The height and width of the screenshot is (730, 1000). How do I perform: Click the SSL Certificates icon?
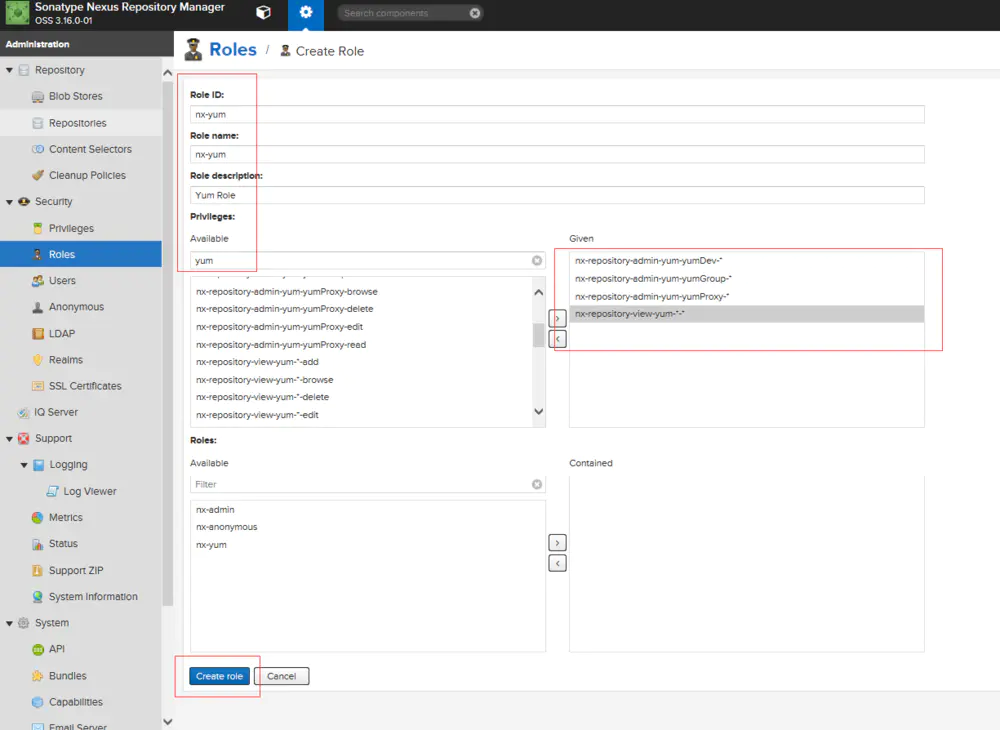click(38, 386)
